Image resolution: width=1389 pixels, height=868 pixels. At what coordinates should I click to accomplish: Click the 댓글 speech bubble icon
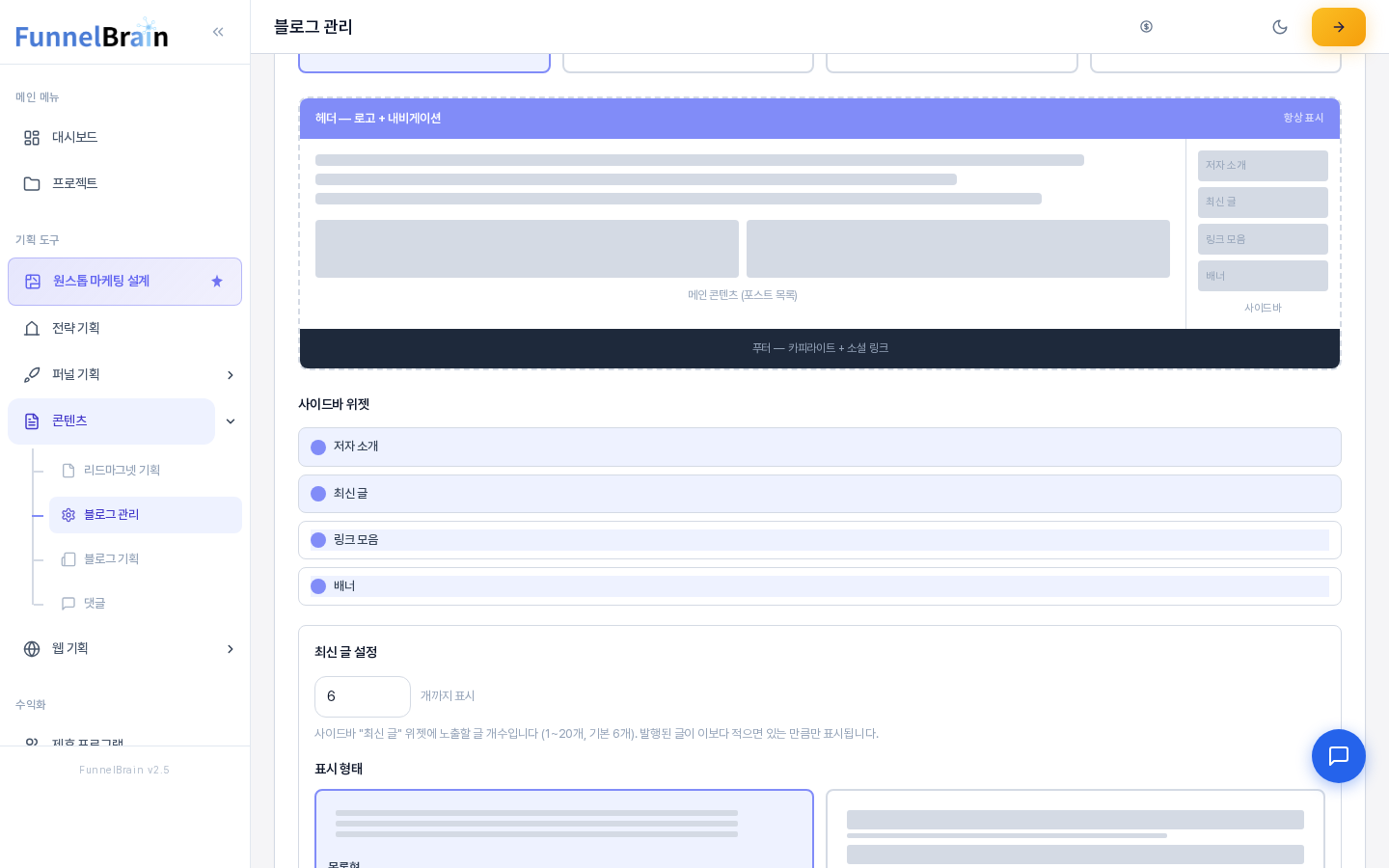coord(68,604)
